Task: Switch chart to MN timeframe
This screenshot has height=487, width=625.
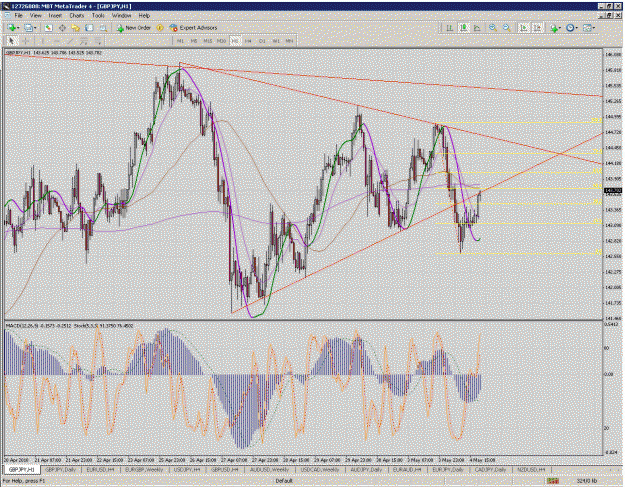Action: coord(289,41)
